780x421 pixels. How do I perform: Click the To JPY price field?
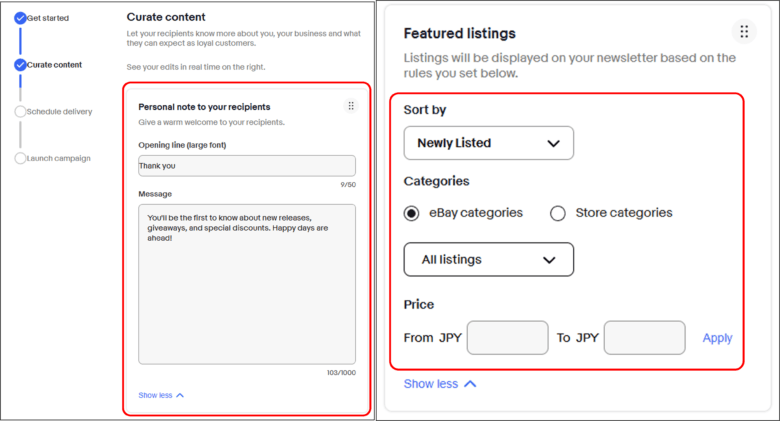(645, 338)
